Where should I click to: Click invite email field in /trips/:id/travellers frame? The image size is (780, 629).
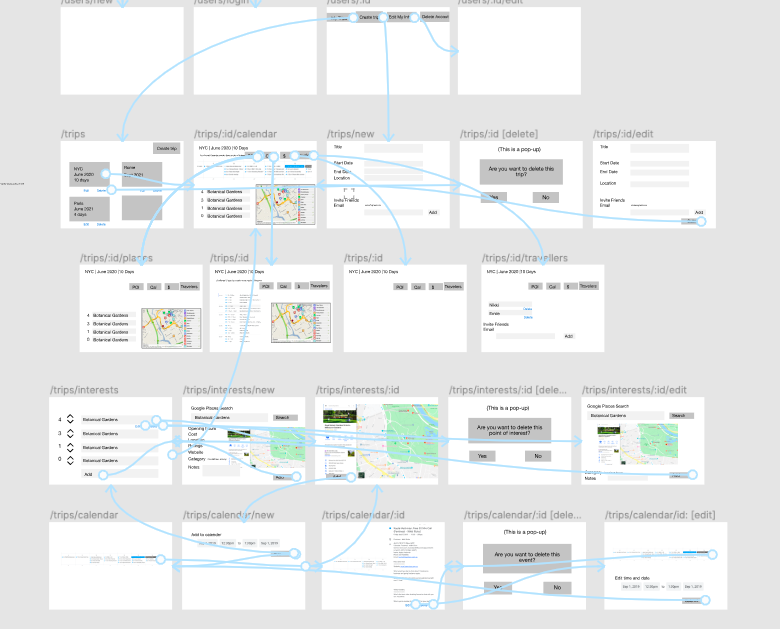525,336
